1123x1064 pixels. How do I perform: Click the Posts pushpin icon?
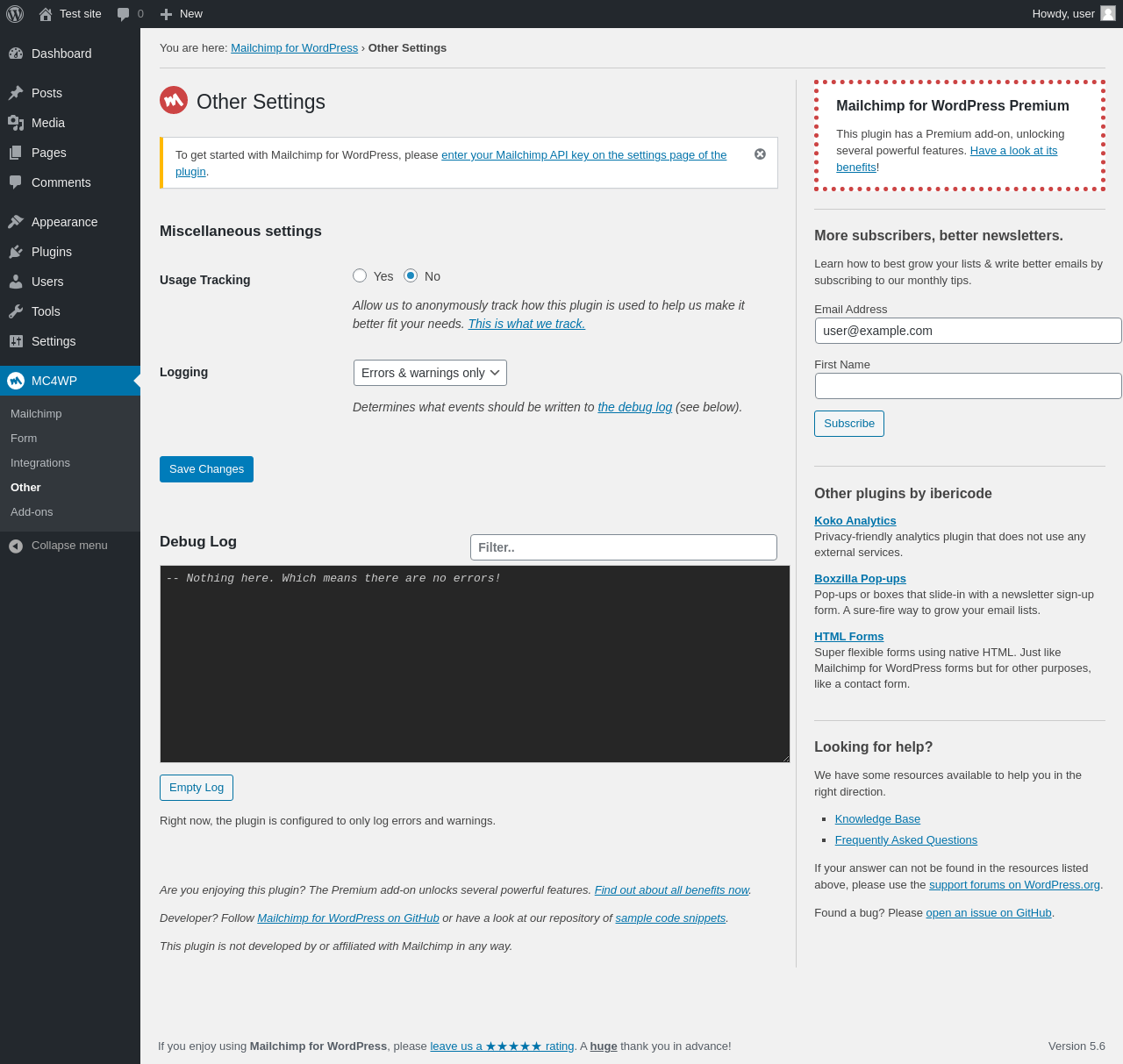[x=16, y=93]
